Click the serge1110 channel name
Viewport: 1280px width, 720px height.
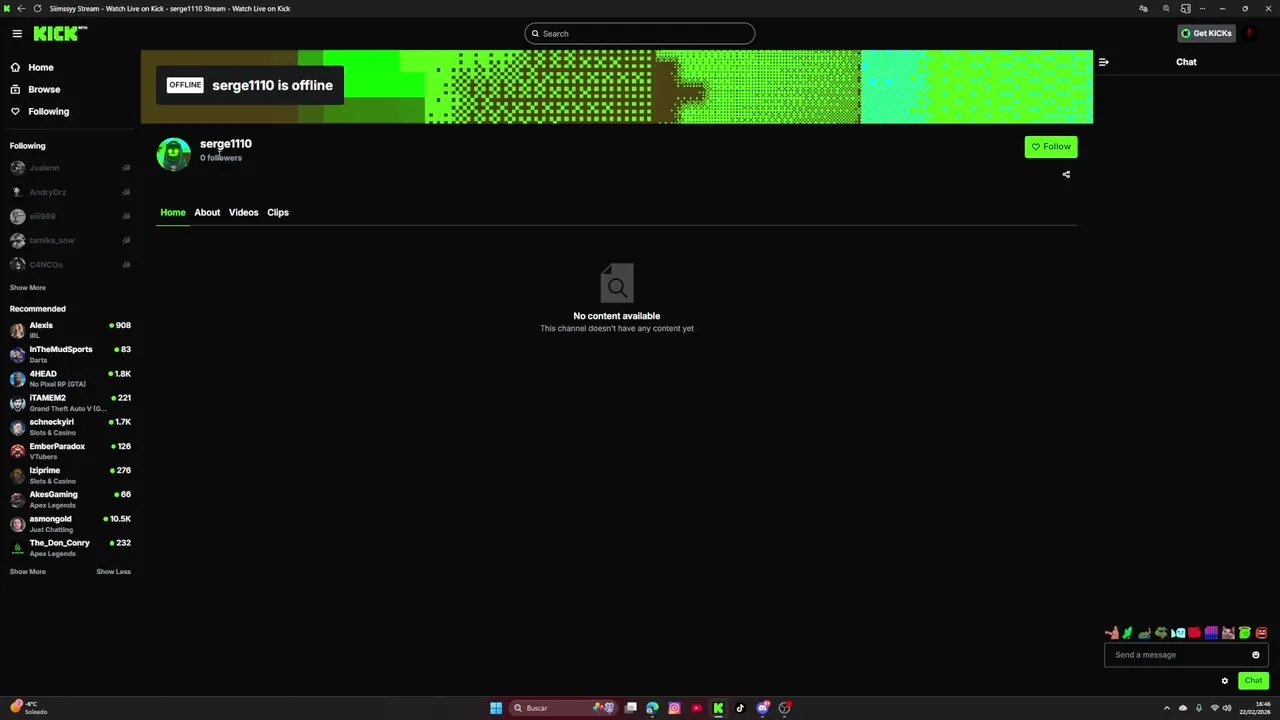tap(225, 144)
